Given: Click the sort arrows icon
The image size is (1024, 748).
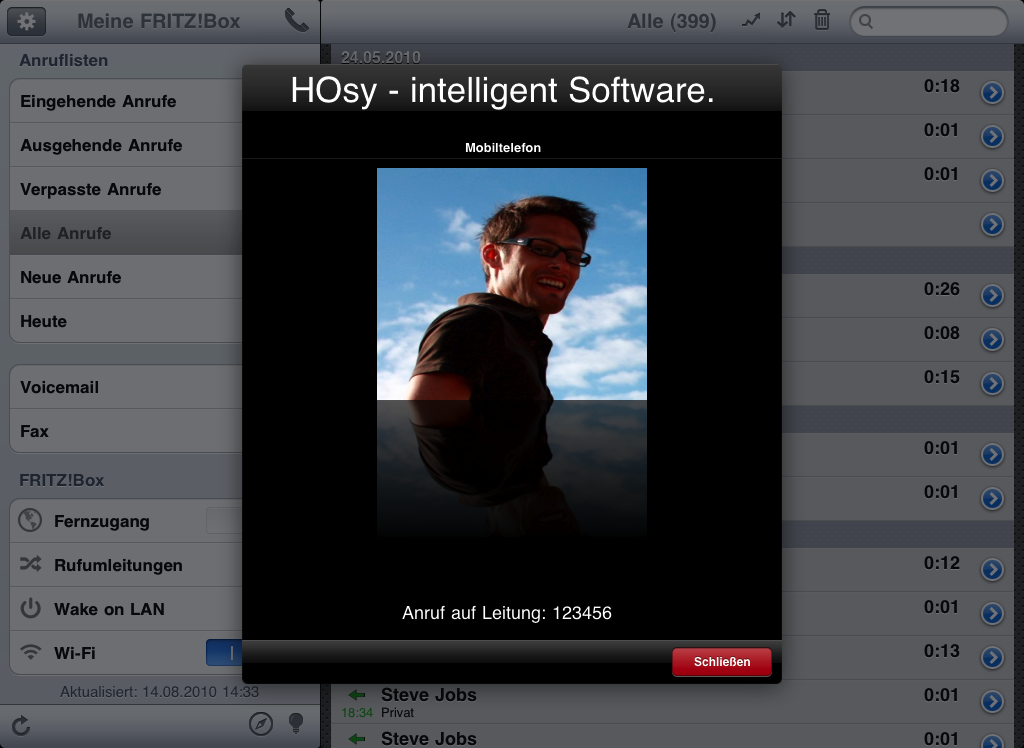Looking at the screenshot, I should click(x=787, y=20).
